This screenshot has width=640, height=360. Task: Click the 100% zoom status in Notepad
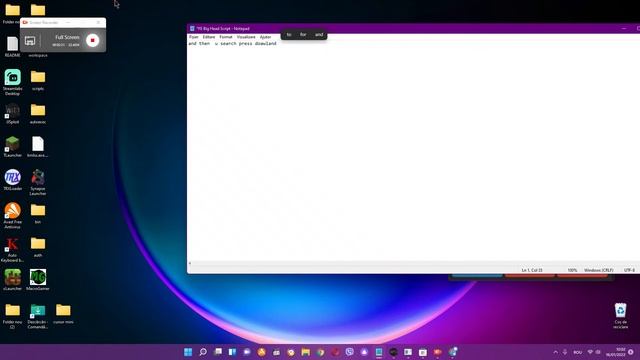572,270
